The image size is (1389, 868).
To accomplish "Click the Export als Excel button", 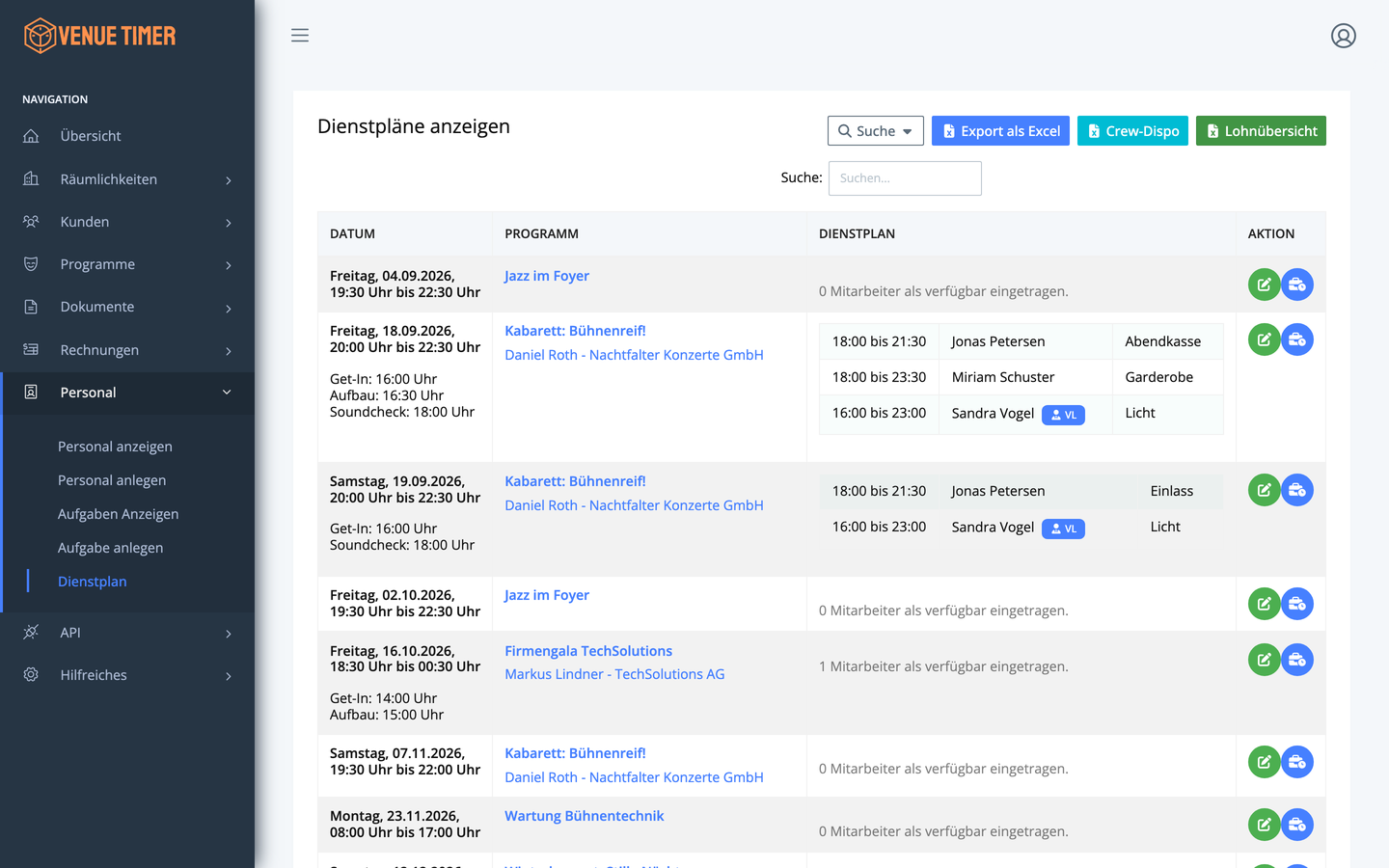I will pos(1000,131).
